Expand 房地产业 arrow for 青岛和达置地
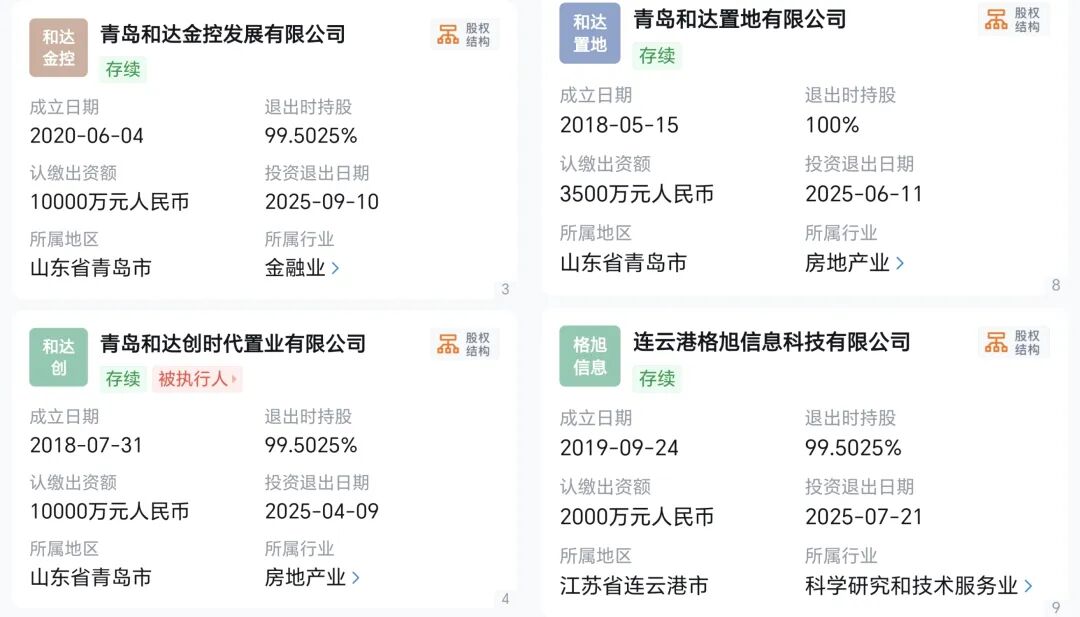Screen dimensions: 1080x617 pos(900,263)
